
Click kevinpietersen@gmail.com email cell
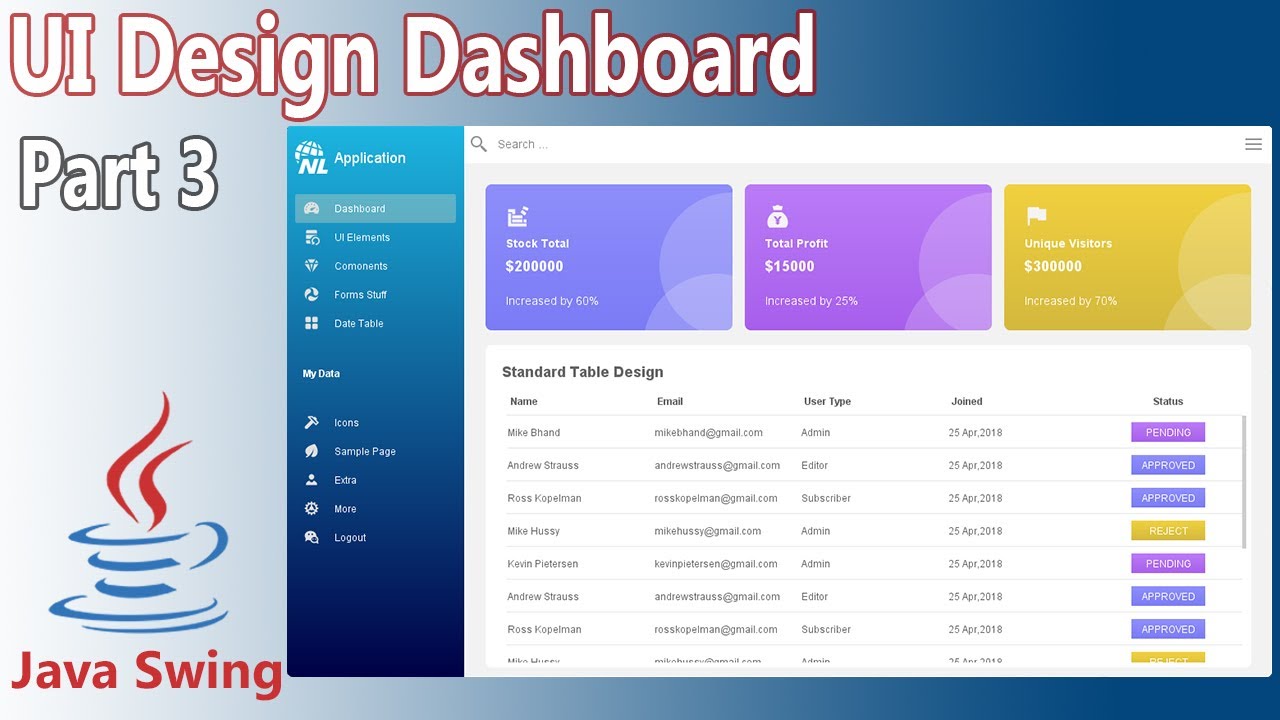(716, 564)
